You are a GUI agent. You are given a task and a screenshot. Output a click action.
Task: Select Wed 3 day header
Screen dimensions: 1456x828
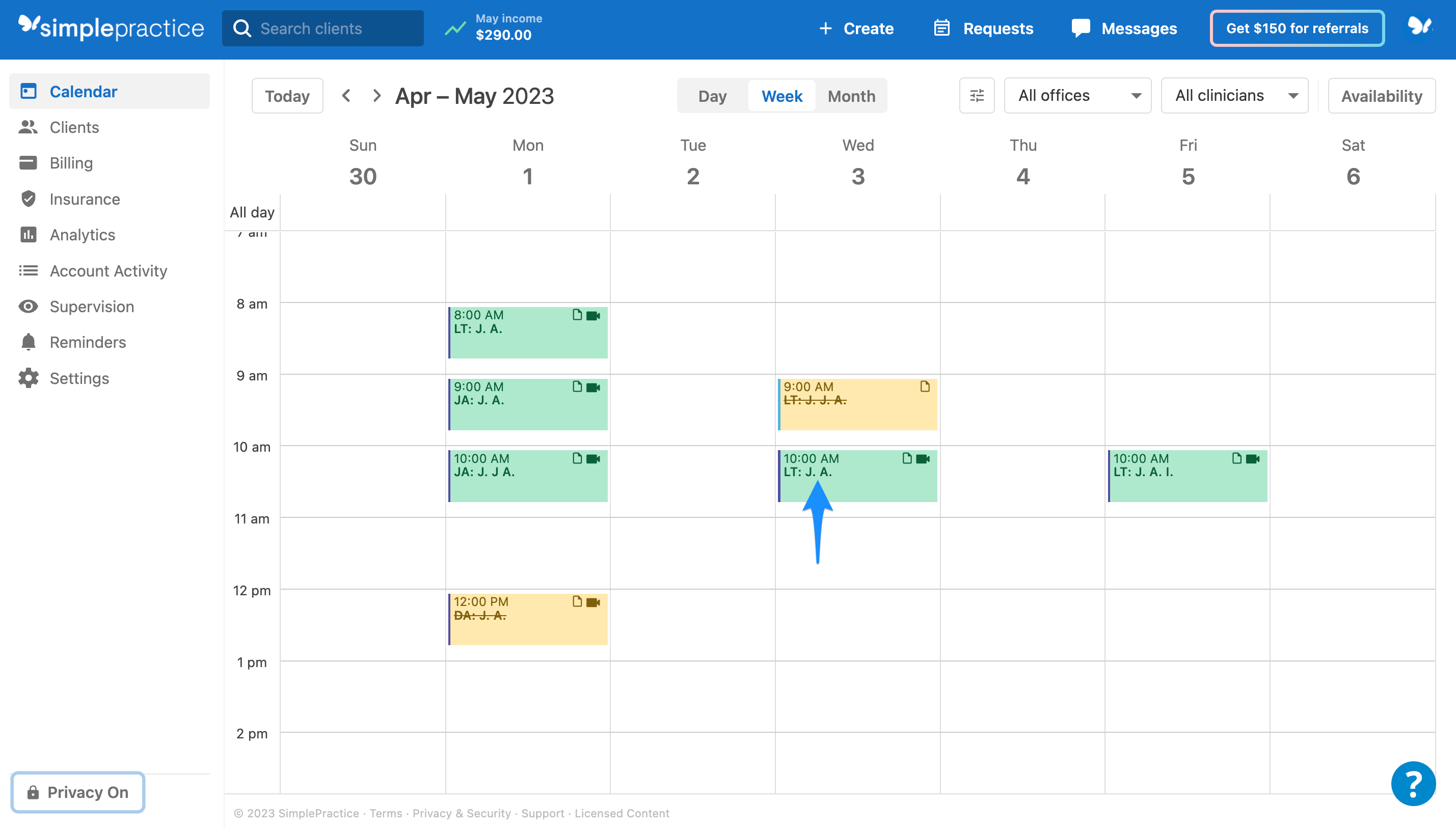(x=858, y=162)
